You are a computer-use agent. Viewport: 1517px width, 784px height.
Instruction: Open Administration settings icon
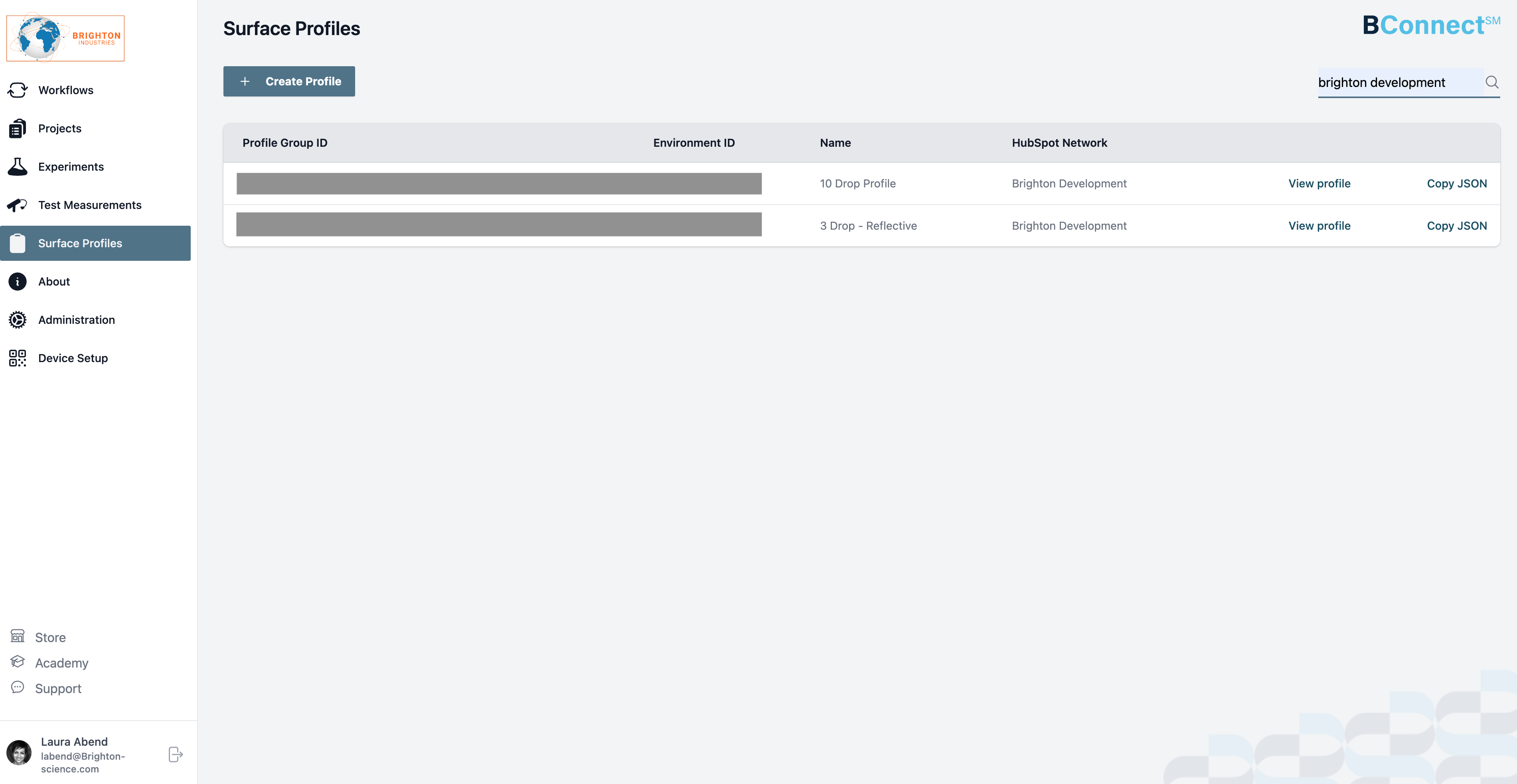click(x=17, y=319)
